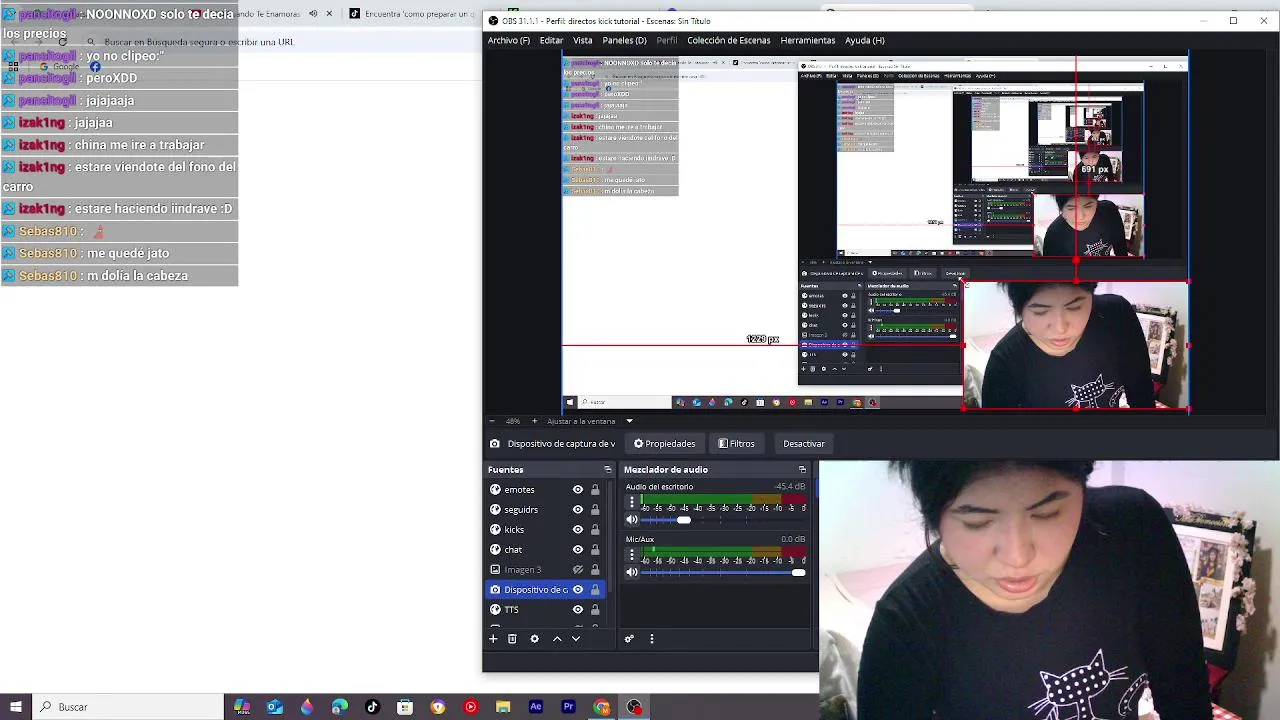Image resolution: width=1280 pixels, height=720 pixels.
Task: Open Adobe Premiere Pro from the taskbar
Action: coord(569,707)
